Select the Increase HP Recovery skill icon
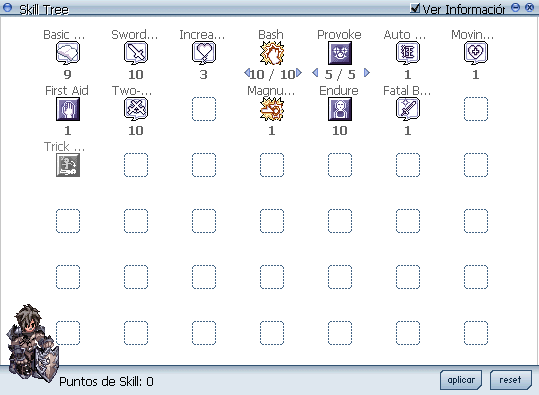This screenshot has height=395, width=539. pos(204,53)
